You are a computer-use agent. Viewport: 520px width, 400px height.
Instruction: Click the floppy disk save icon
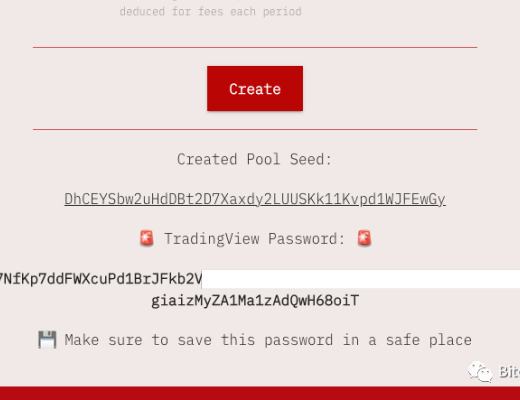click(x=47, y=340)
